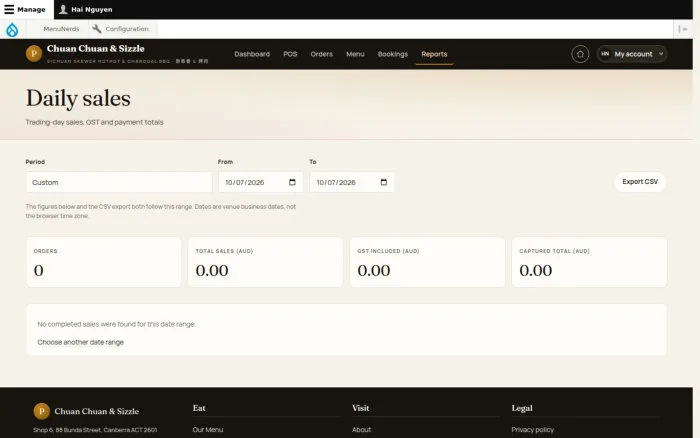Open the POS tab
700x438 pixels.
(x=290, y=54)
